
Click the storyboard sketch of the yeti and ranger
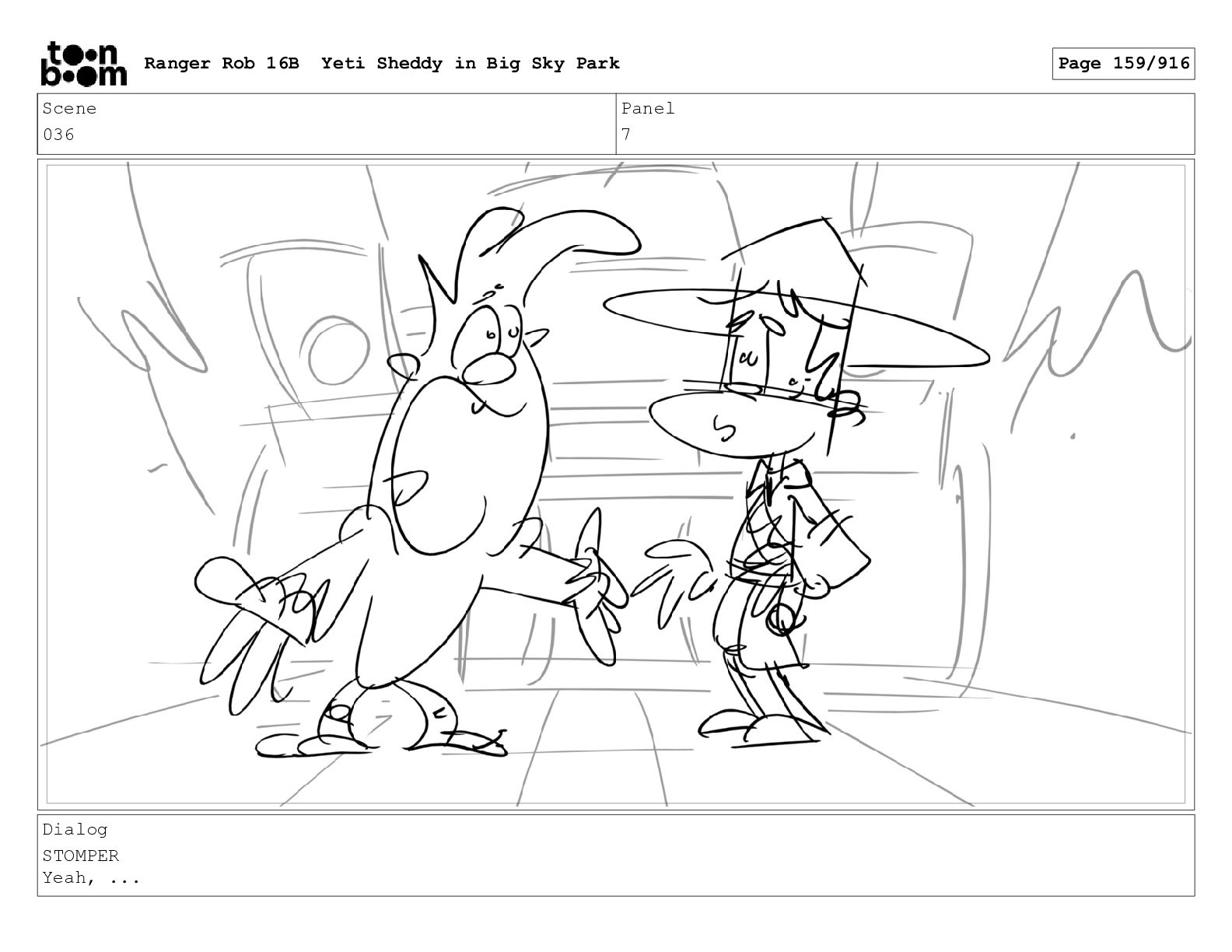[616, 485]
